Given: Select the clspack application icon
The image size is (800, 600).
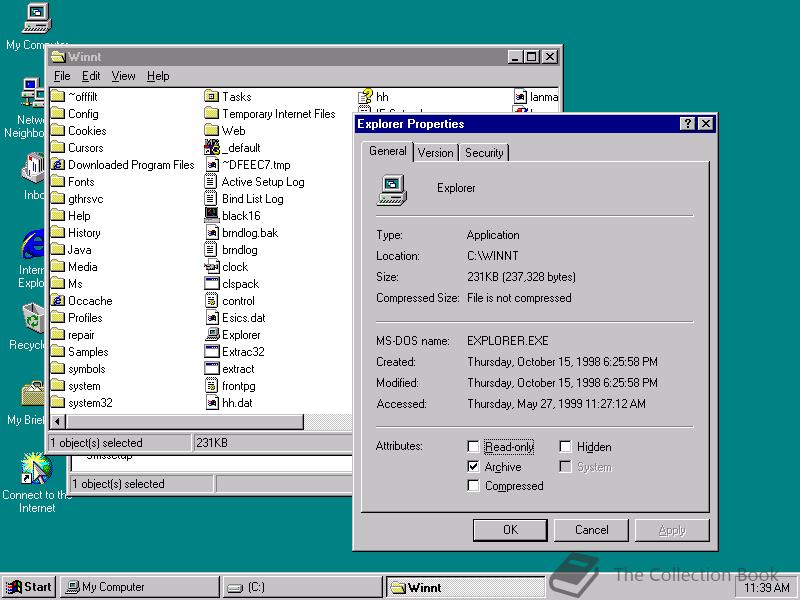Looking at the screenshot, I should 212,284.
